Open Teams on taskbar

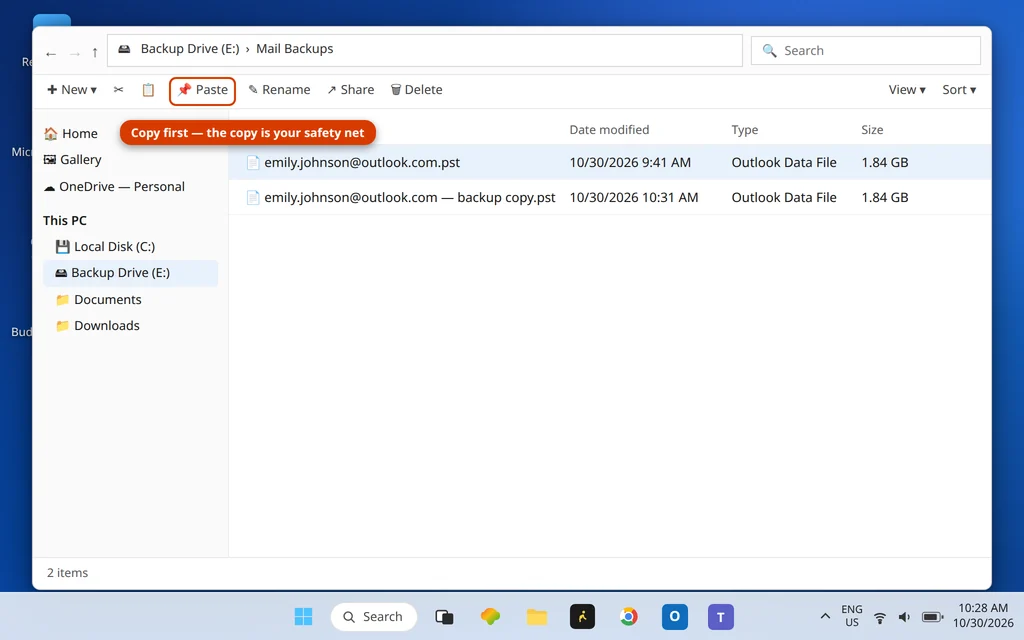pyautogui.click(x=721, y=616)
